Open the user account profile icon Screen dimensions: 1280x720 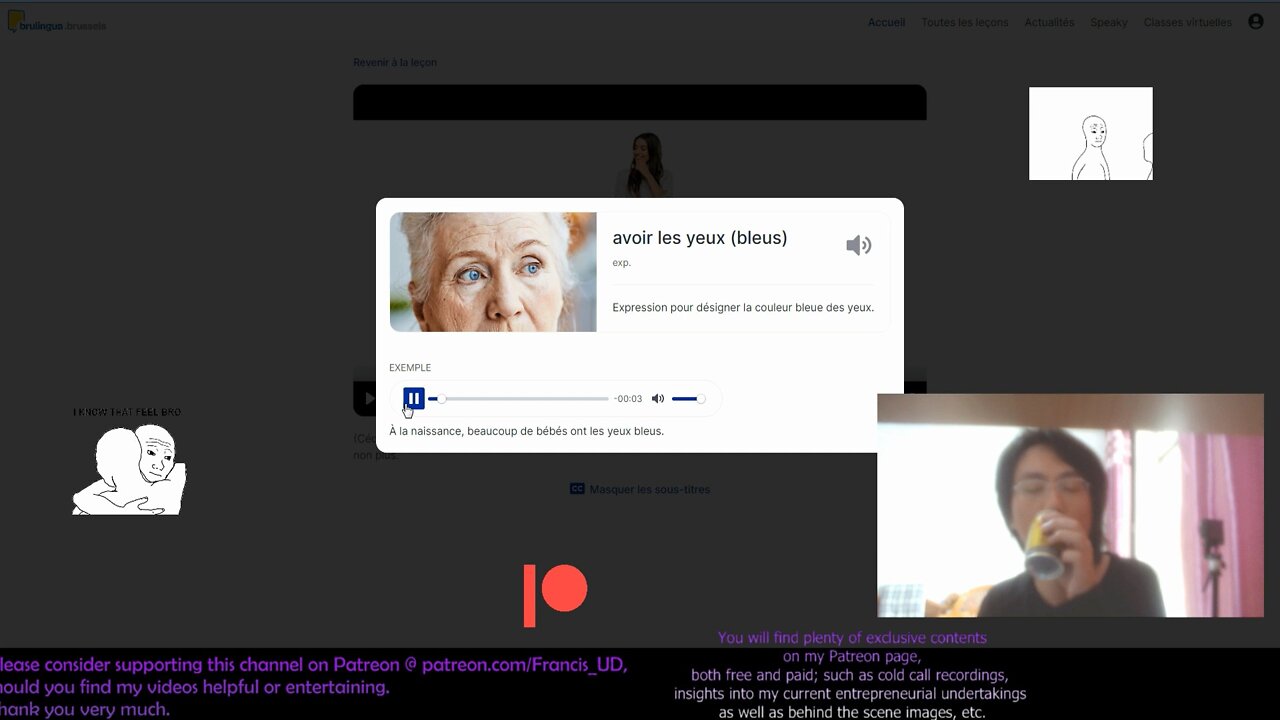point(1256,22)
